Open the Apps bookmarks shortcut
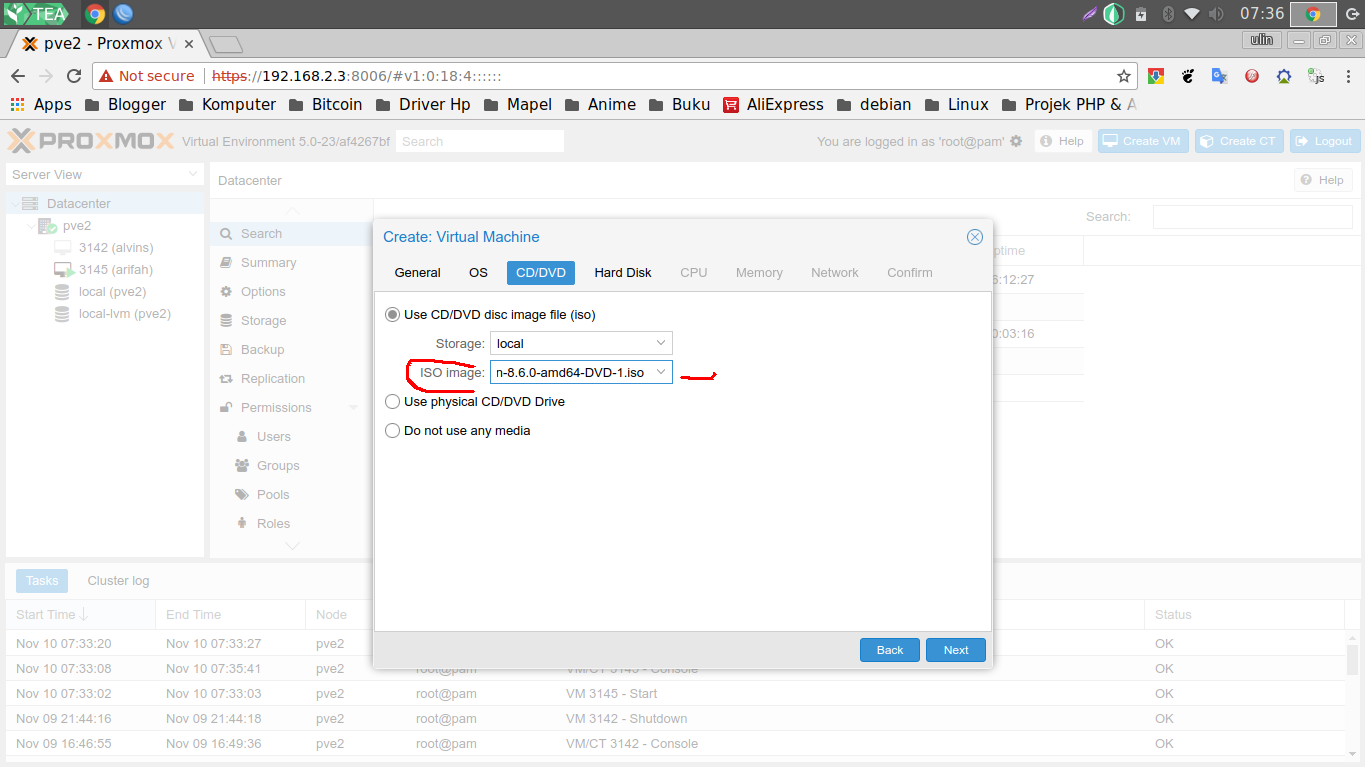The height and width of the screenshot is (767, 1365). tap(41, 104)
